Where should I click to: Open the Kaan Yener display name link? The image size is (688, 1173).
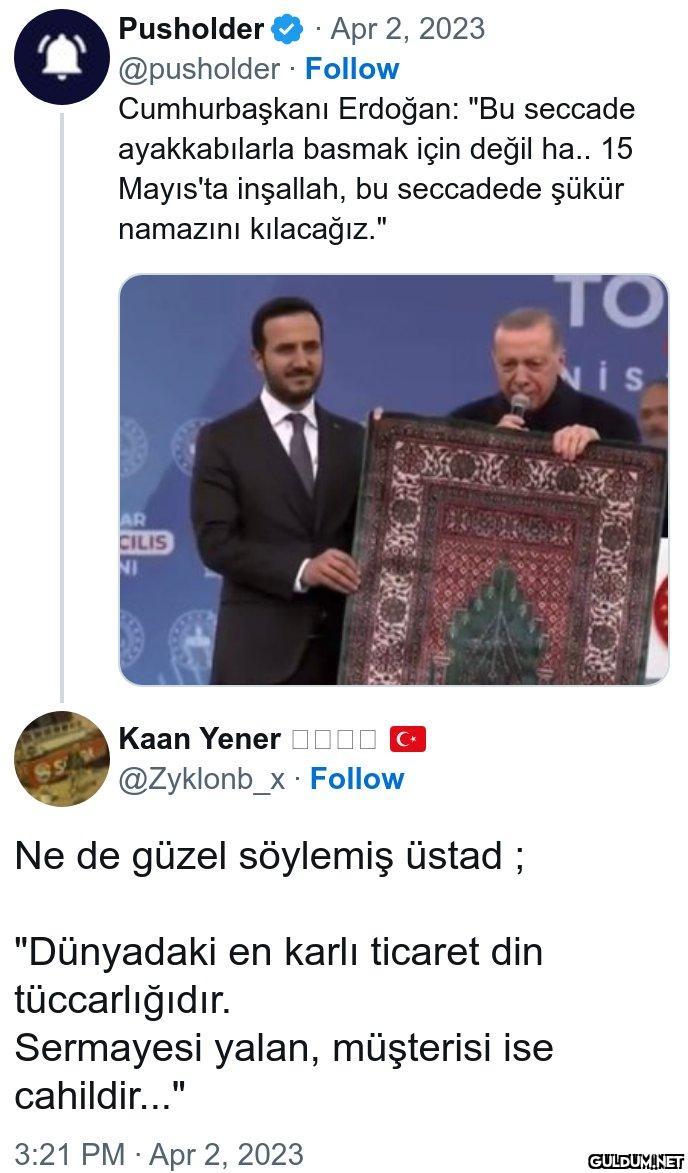click(200, 740)
